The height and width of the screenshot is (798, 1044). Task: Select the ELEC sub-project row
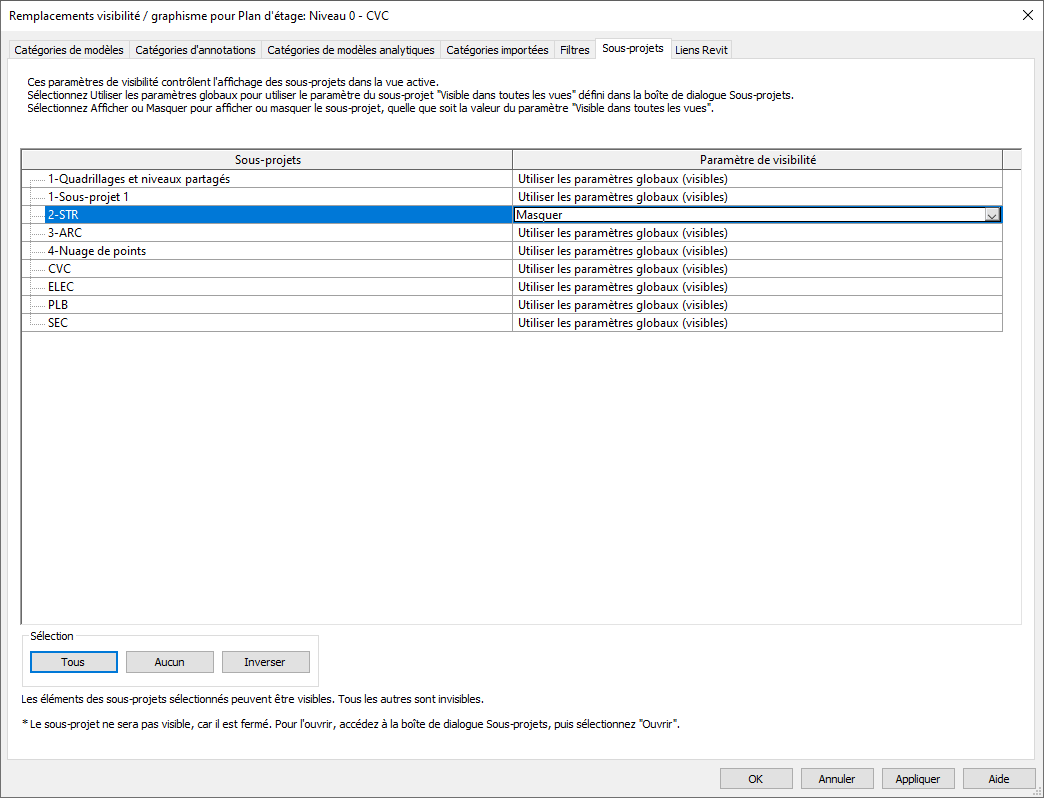pos(61,287)
